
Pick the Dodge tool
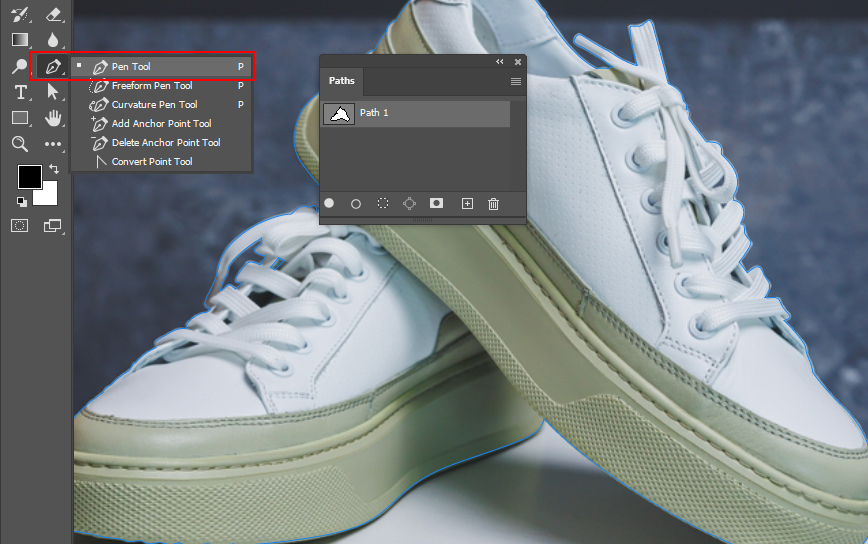[x=20, y=66]
